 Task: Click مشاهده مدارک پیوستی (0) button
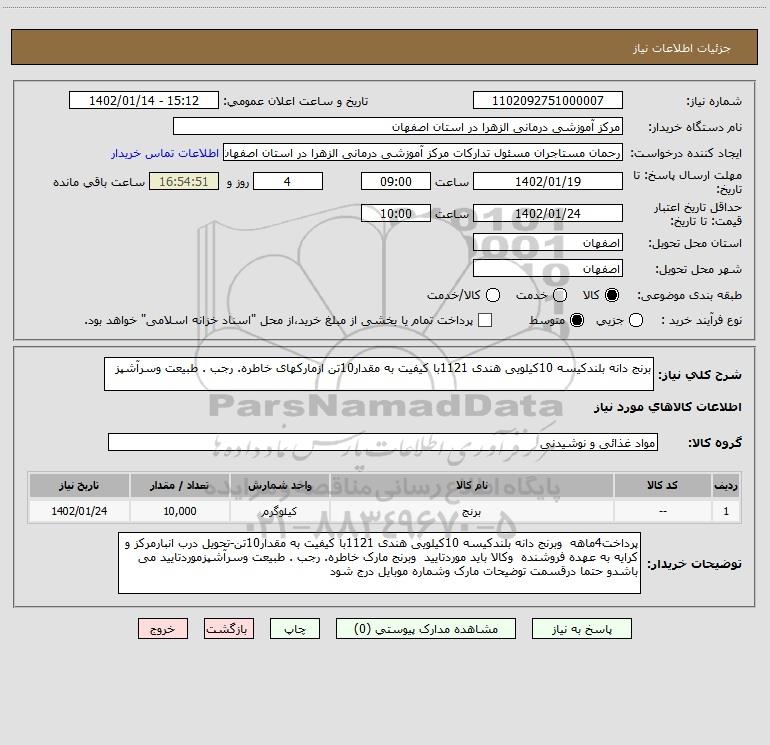[426, 629]
